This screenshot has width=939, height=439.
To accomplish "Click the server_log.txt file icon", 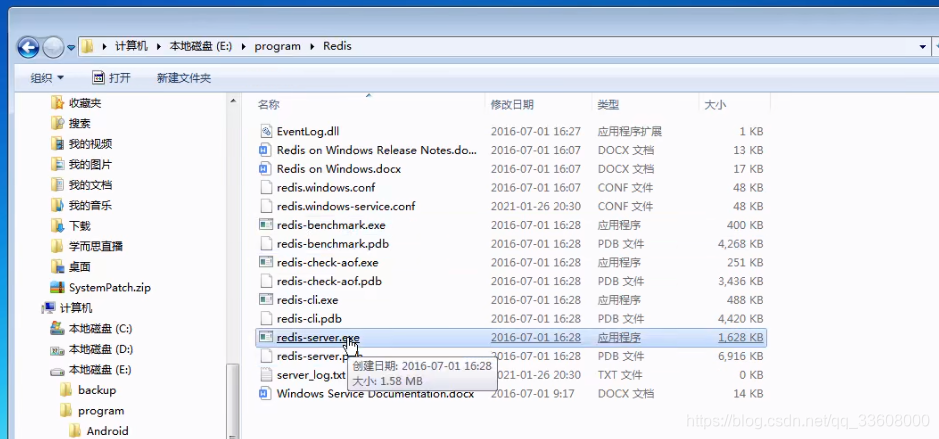I will [266, 375].
